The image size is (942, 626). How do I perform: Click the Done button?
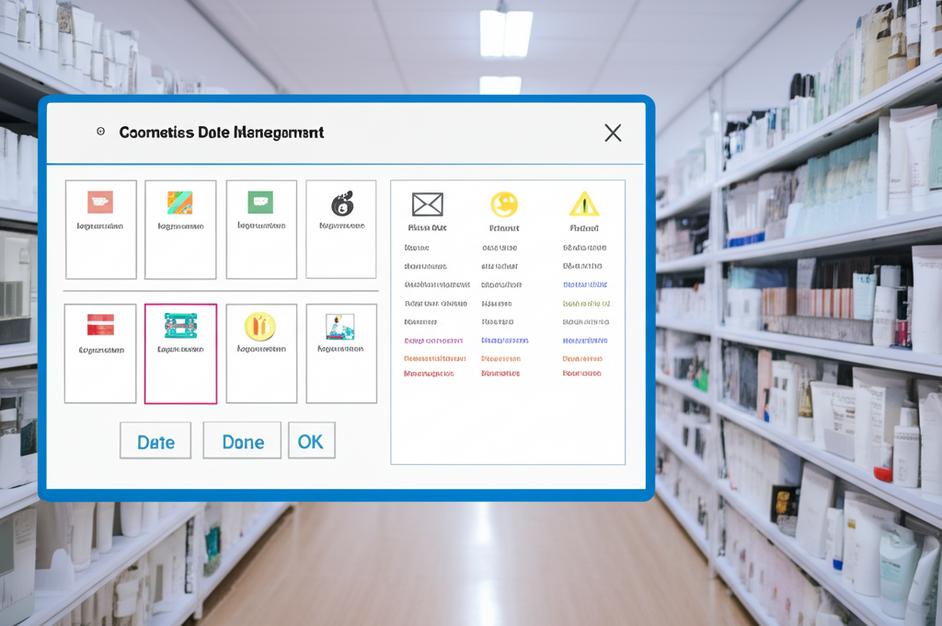pyautogui.click(x=242, y=441)
